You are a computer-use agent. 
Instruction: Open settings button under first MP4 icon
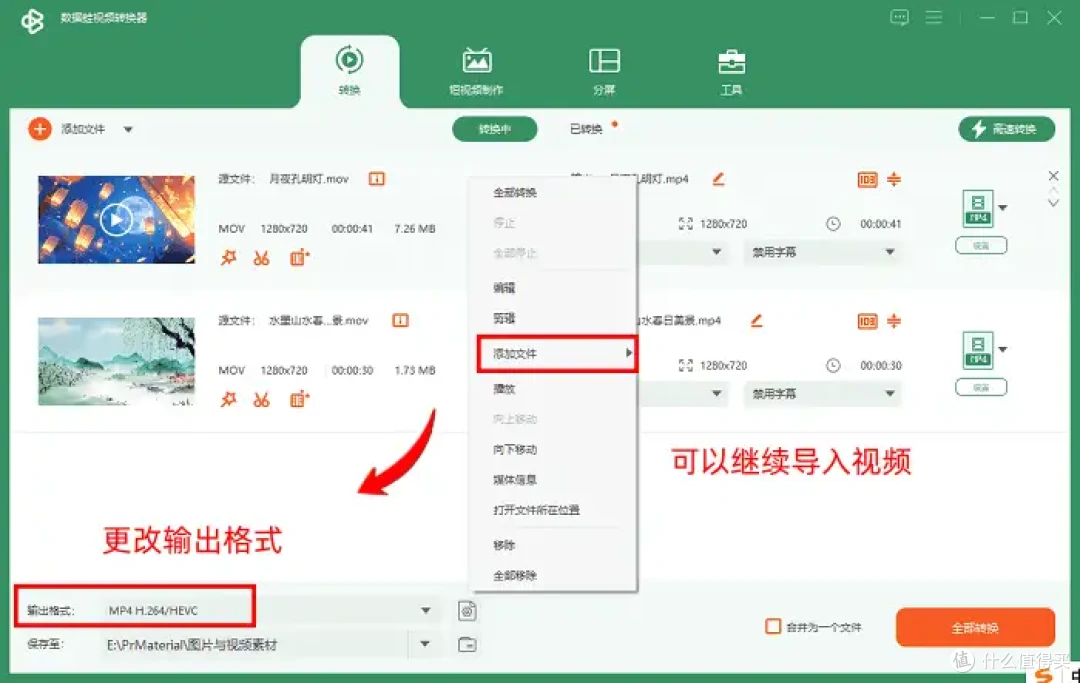pos(981,246)
